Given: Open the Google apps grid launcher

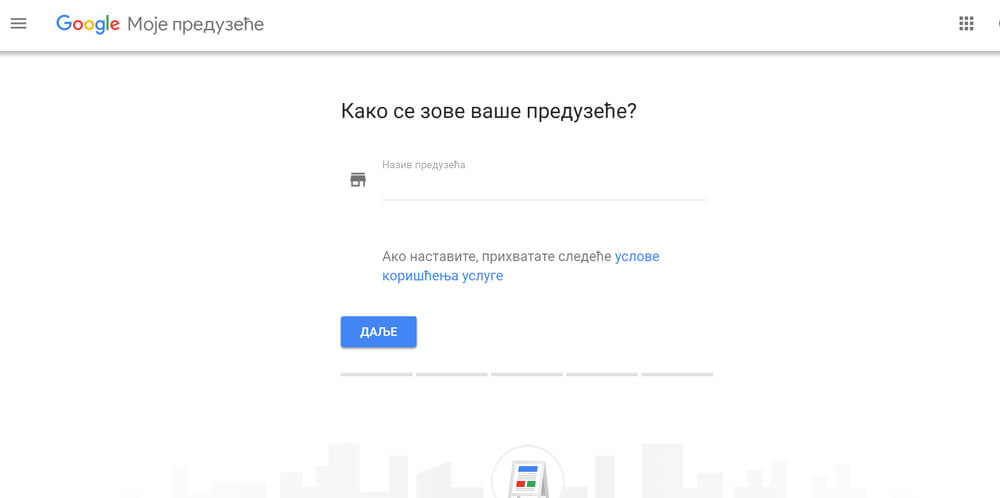Looking at the screenshot, I should point(966,24).
